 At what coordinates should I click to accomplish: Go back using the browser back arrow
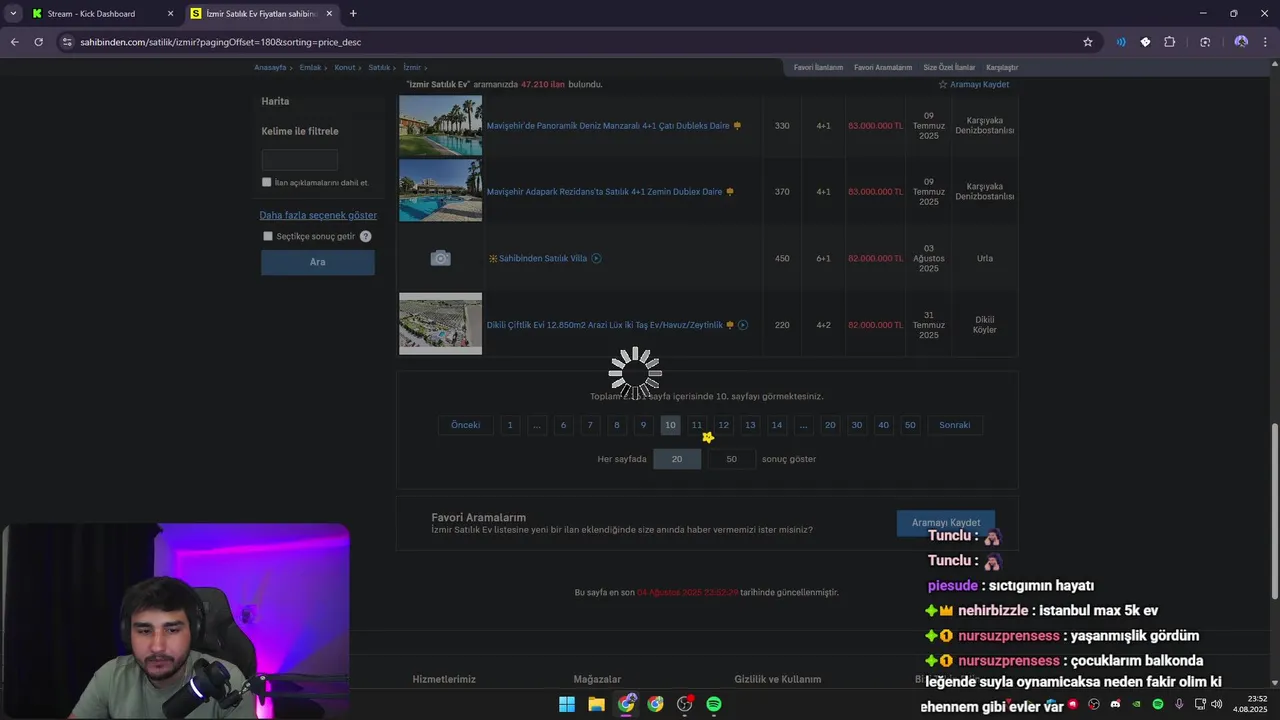click(14, 42)
